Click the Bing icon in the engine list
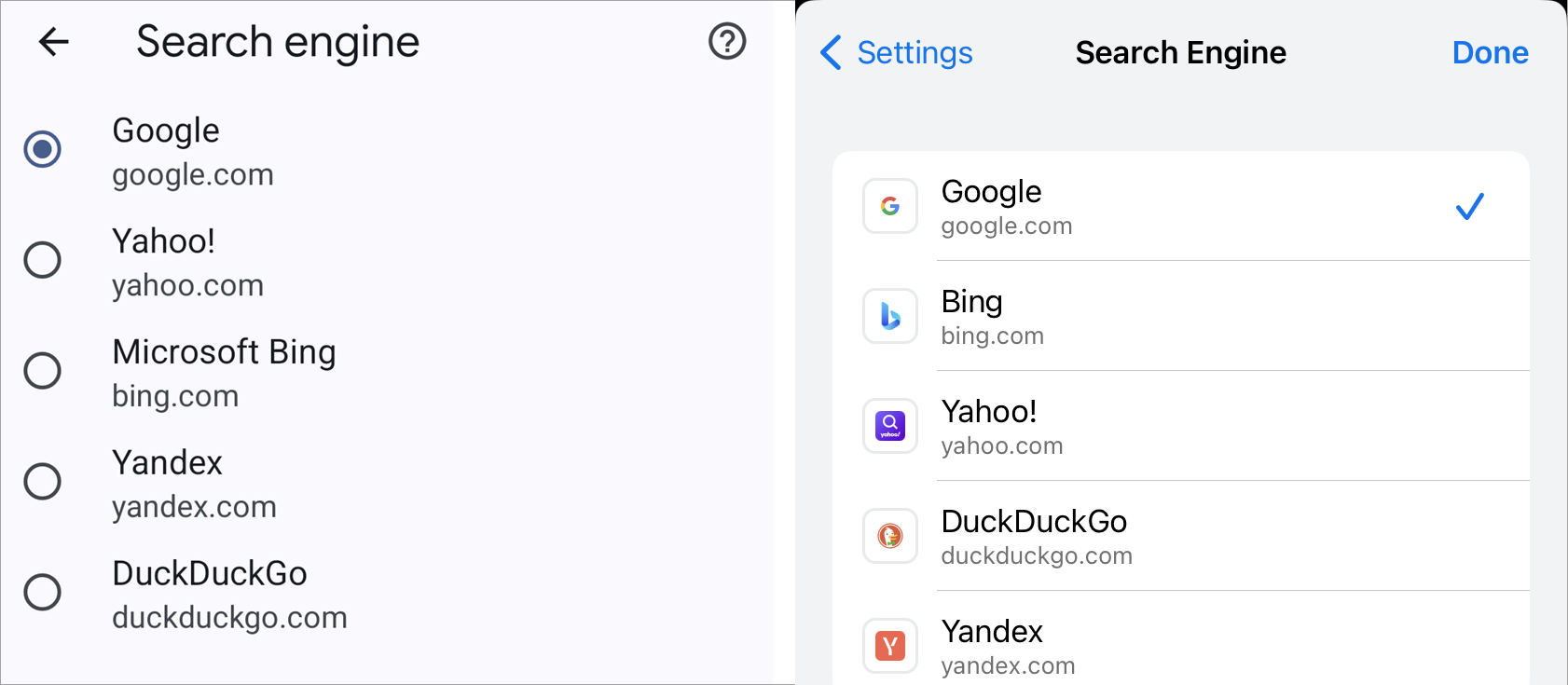Image resolution: width=1568 pixels, height=685 pixels. coord(890,317)
